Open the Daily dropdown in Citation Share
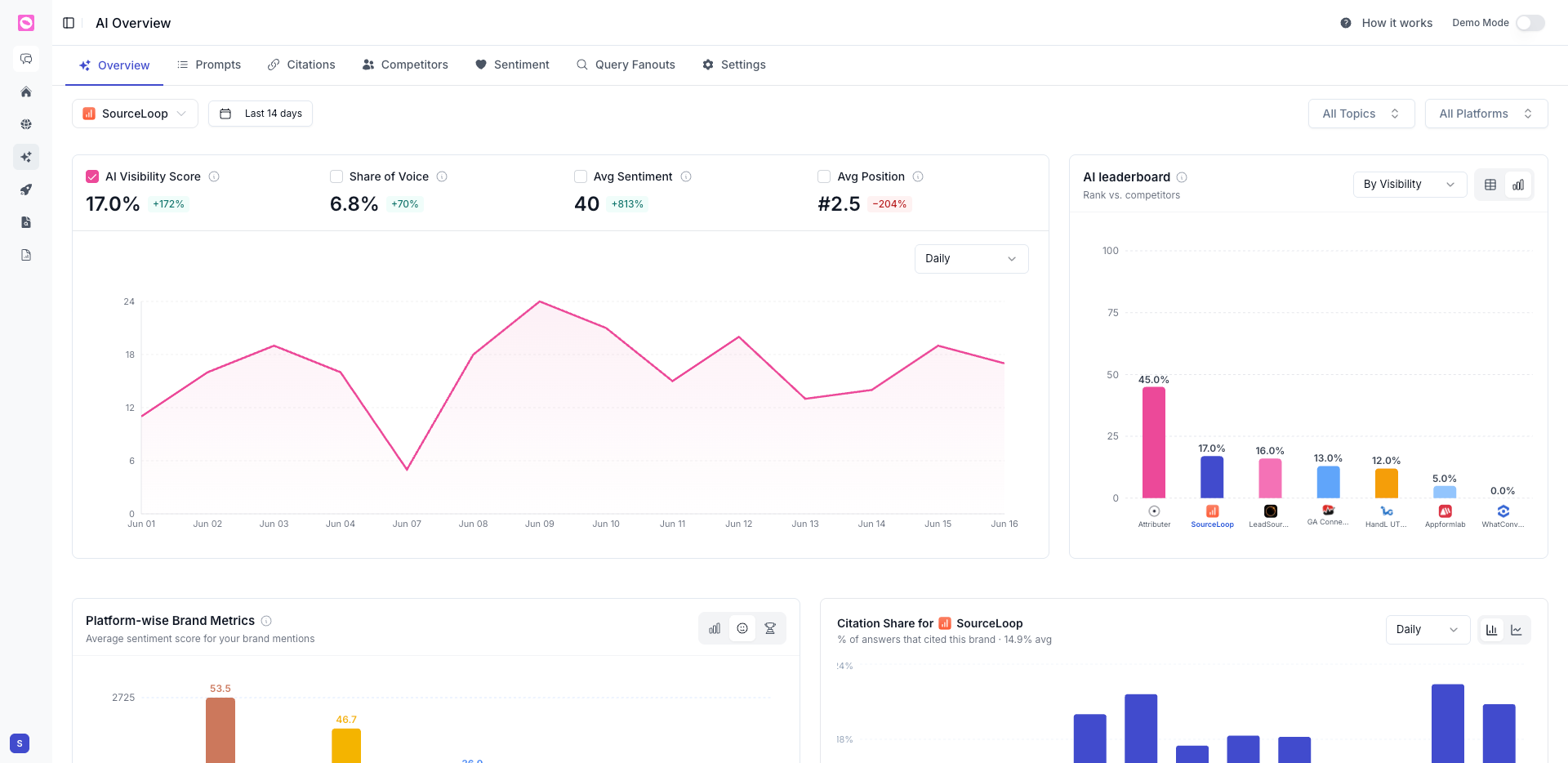Viewport: 1568px width, 763px height. tap(1428, 630)
